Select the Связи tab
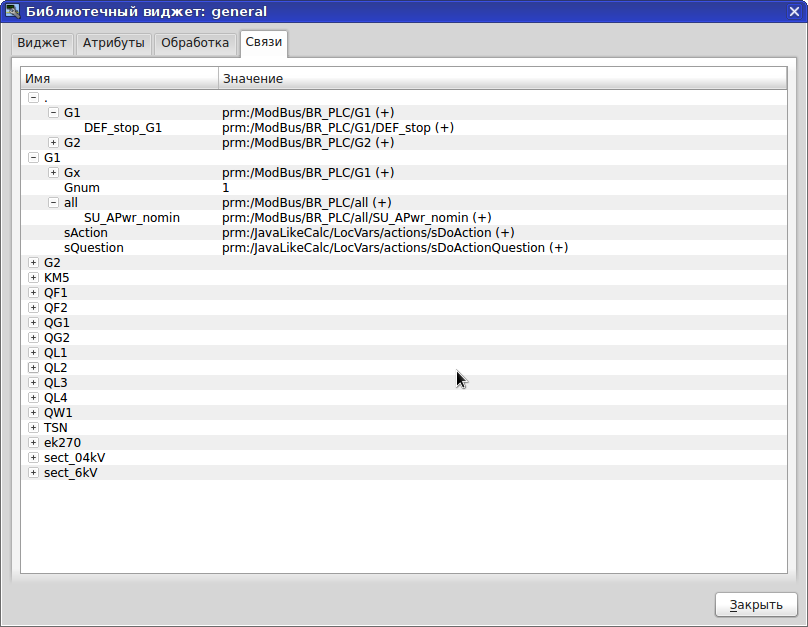 [x=264, y=42]
